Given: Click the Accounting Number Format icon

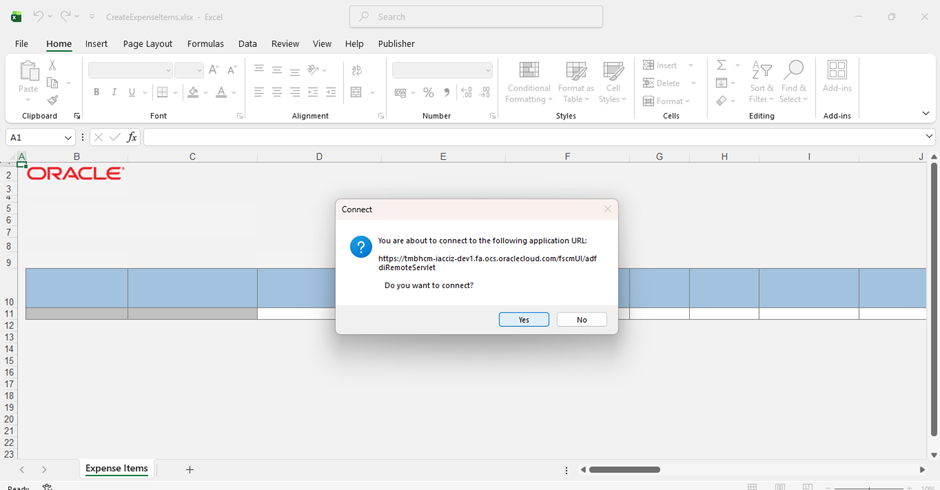Looking at the screenshot, I should click(400, 92).
